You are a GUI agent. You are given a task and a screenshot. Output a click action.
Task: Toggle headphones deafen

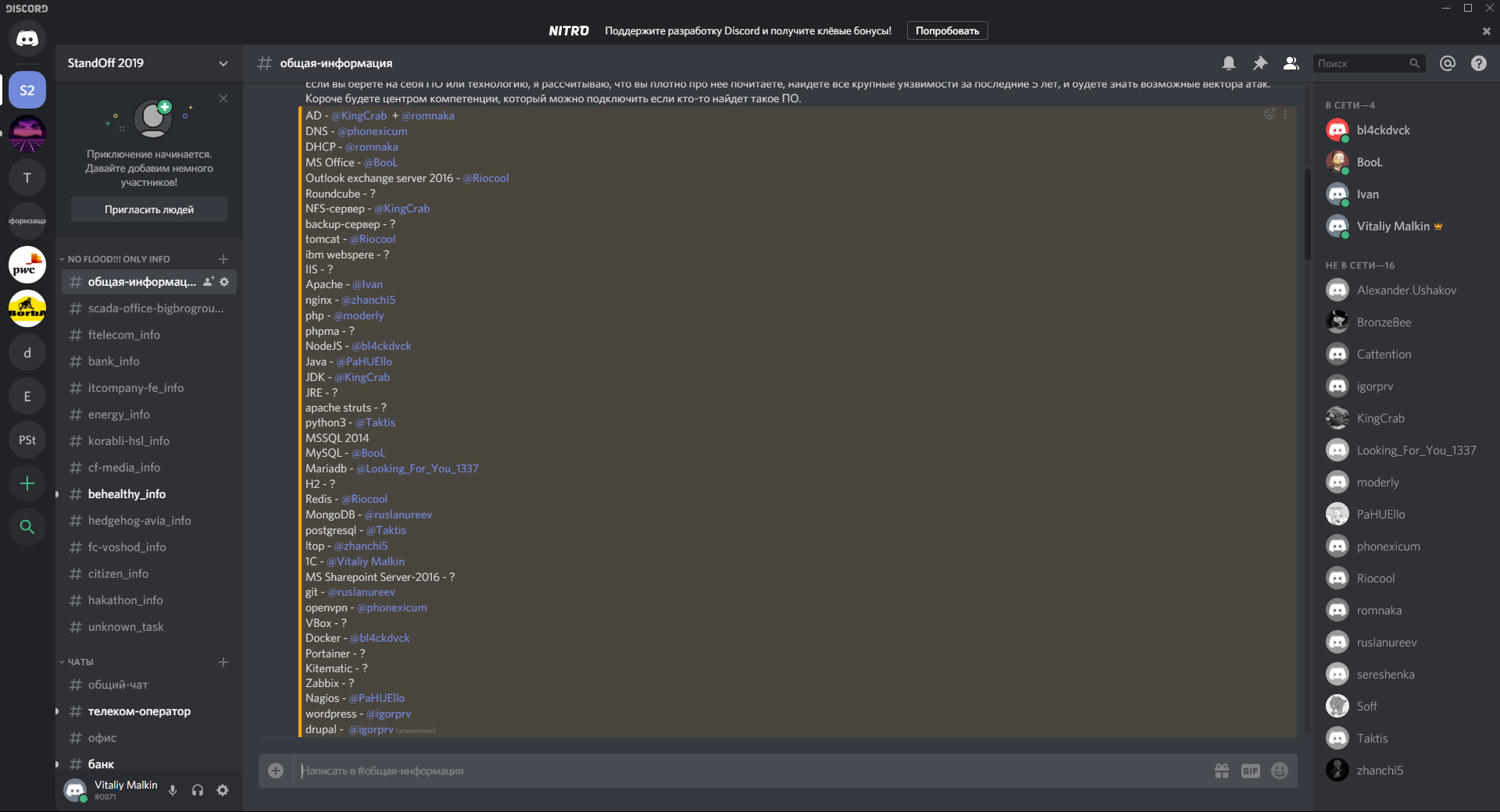point(198,790)
